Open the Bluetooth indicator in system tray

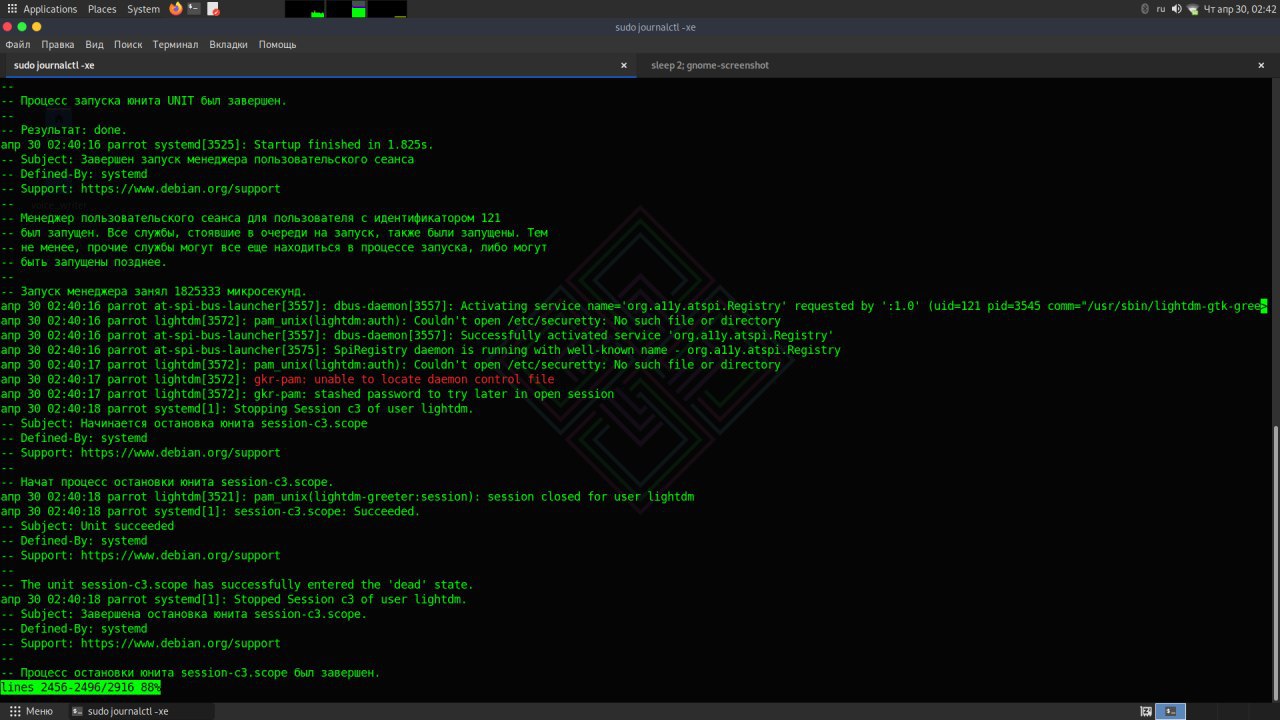(1145, 9)
